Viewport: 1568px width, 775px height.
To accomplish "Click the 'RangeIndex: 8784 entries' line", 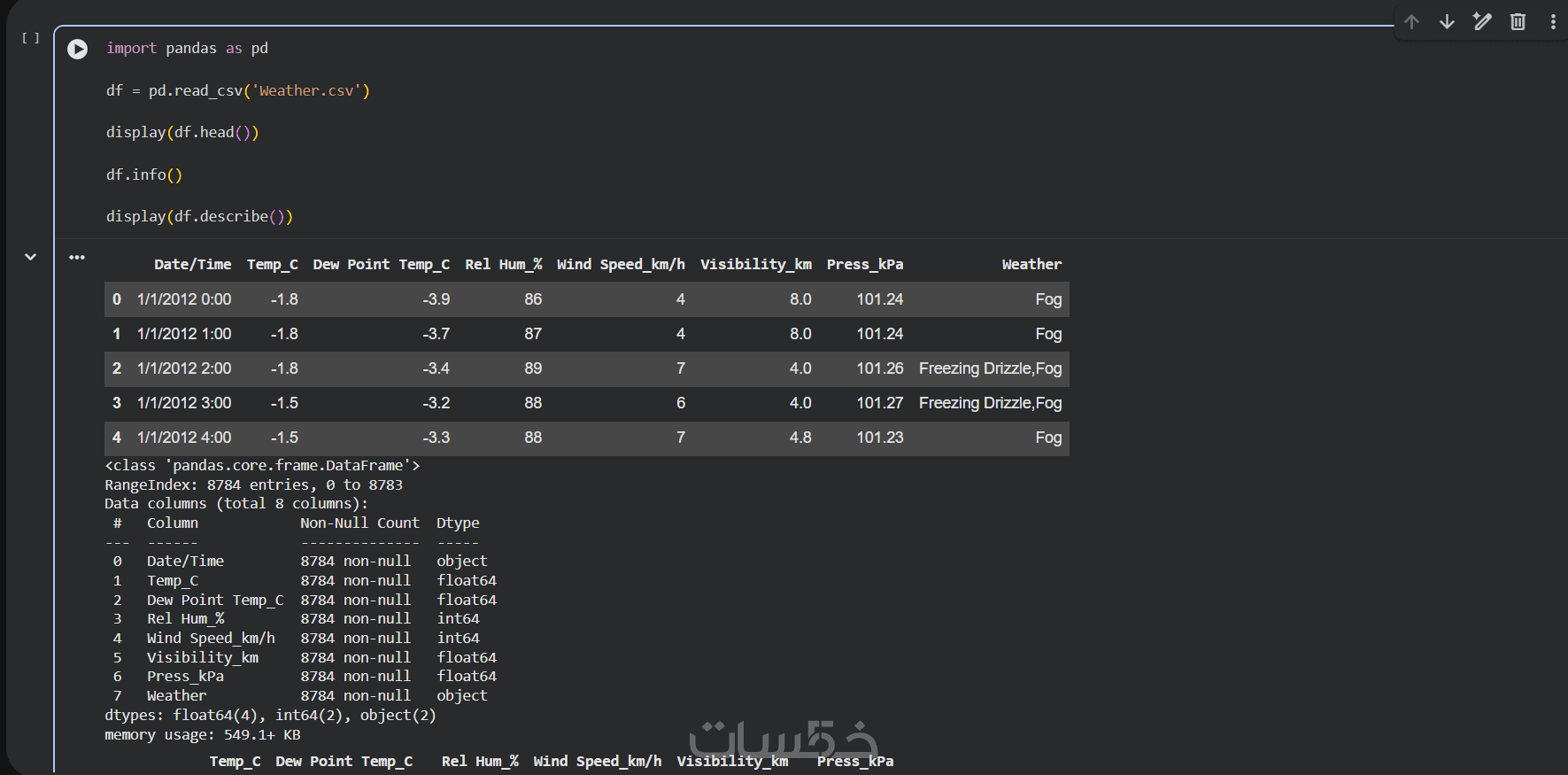I will coord(253,485).
